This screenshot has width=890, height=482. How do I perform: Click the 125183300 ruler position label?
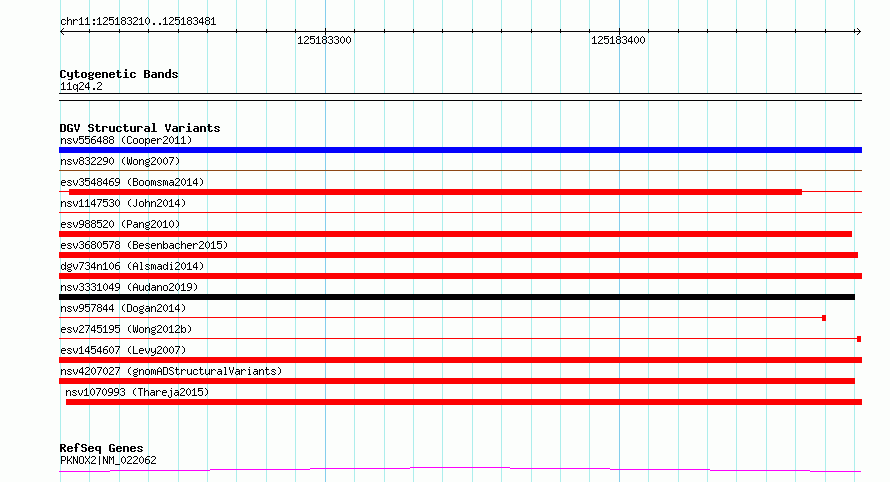tap(324, 40)
